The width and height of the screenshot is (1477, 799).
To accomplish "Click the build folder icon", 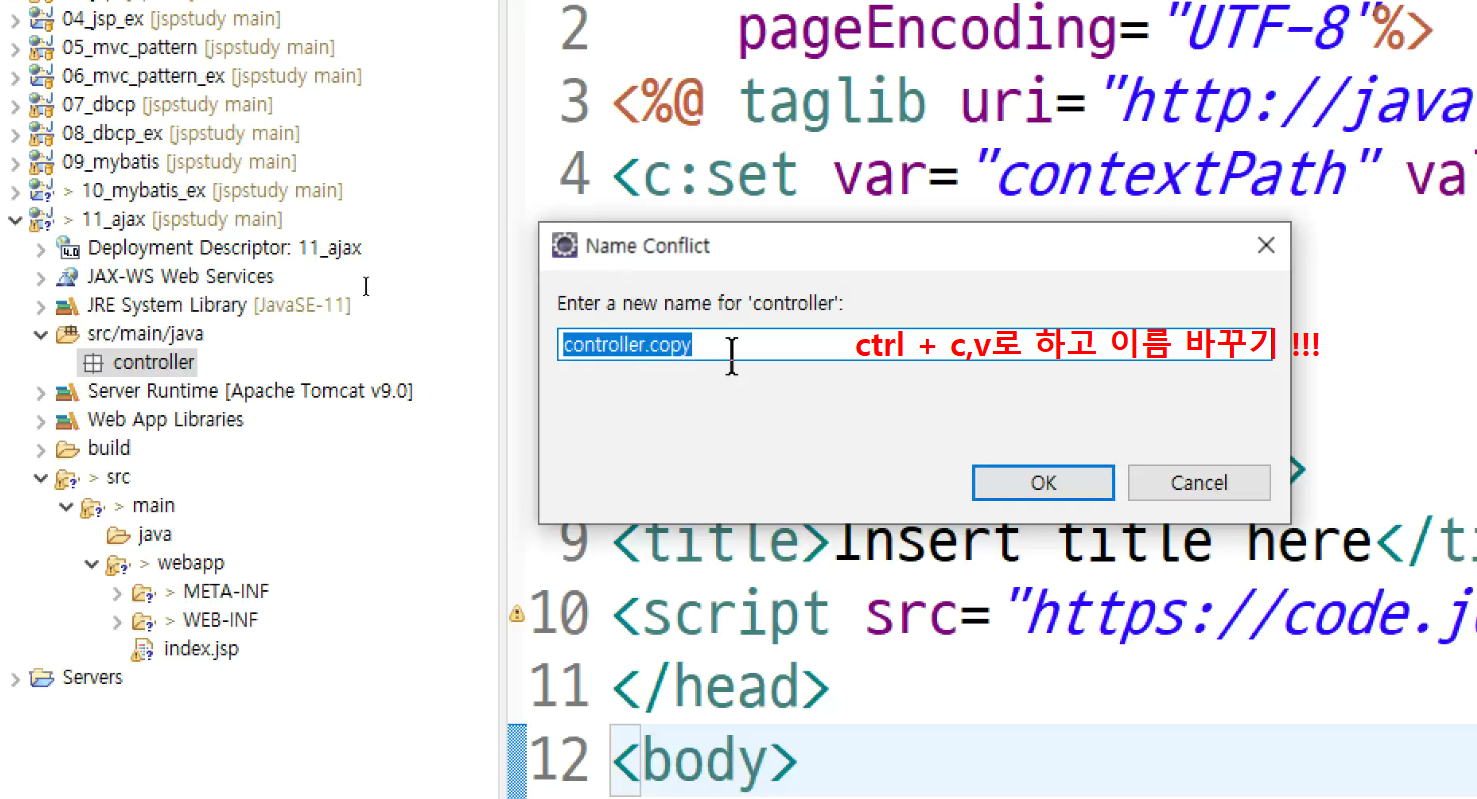I will tap(67, 448).
